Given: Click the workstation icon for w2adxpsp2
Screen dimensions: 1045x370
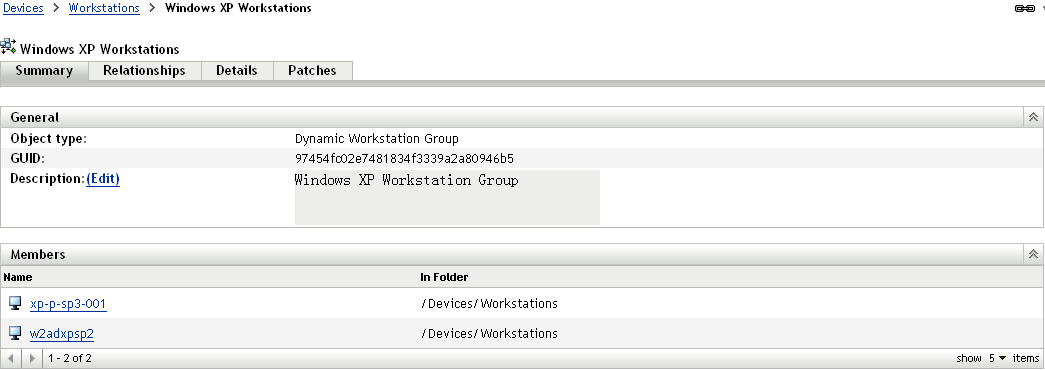Looking at the screenshot, I should coord(15,333).
